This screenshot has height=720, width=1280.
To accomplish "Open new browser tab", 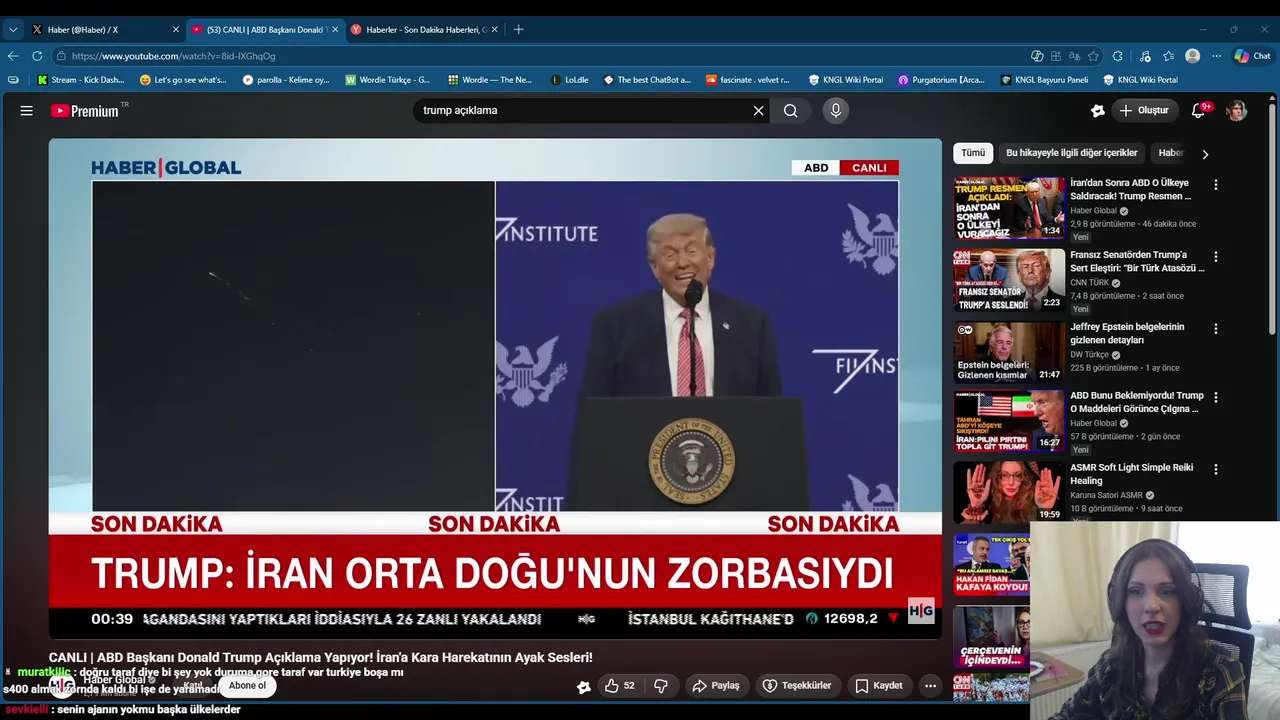I will coord(518,30).
